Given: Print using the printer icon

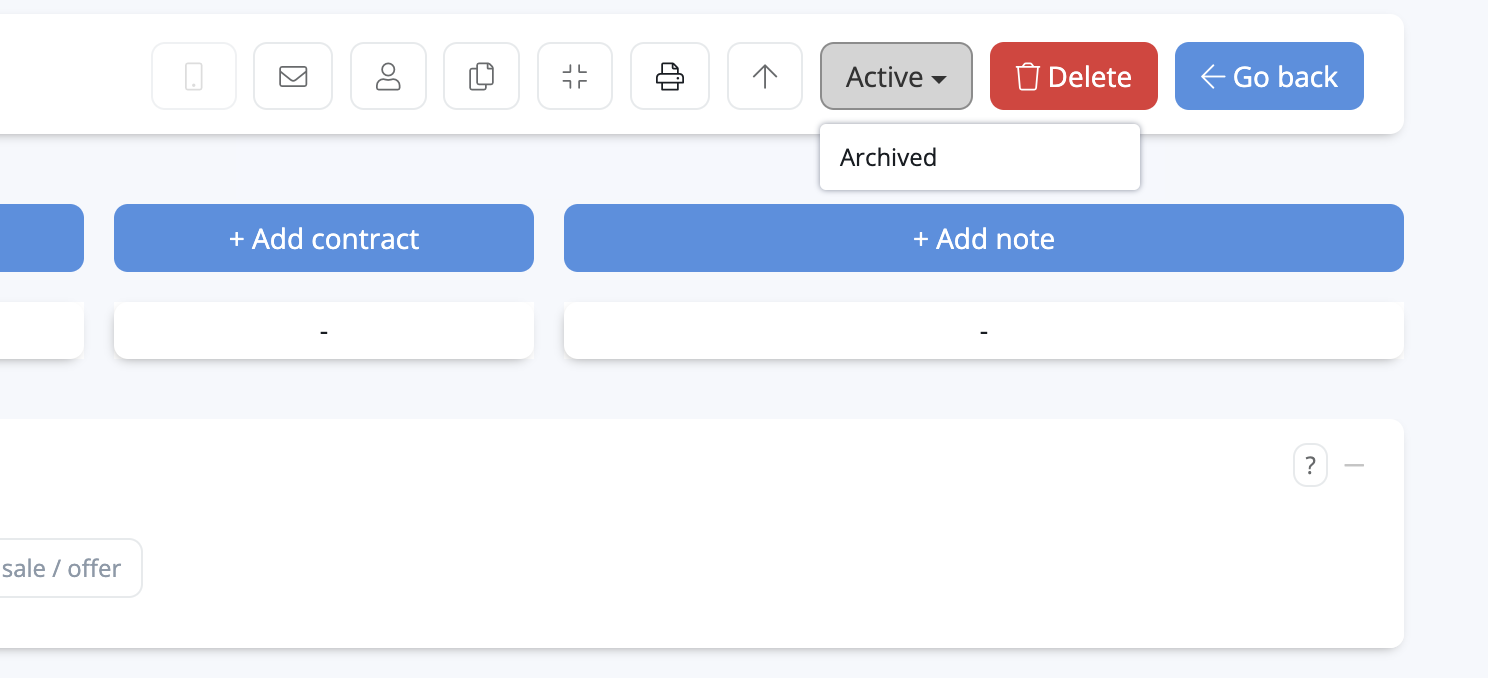Looking at the screenshot, I should [669, 76].
